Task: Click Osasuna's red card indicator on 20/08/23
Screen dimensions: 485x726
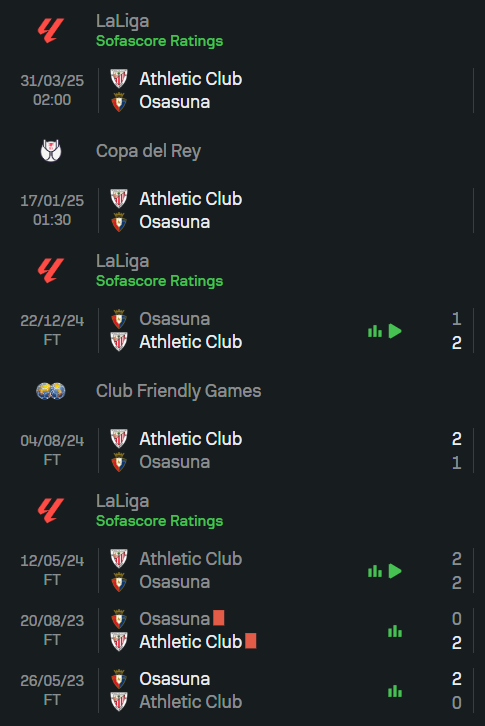Action: 219,618
